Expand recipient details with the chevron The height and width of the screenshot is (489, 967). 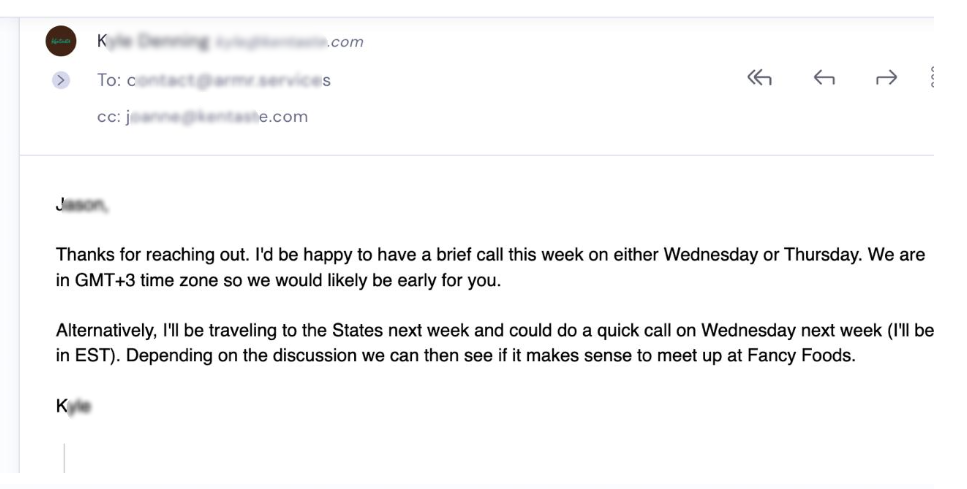pyautogui.click(x=60, y=80)
